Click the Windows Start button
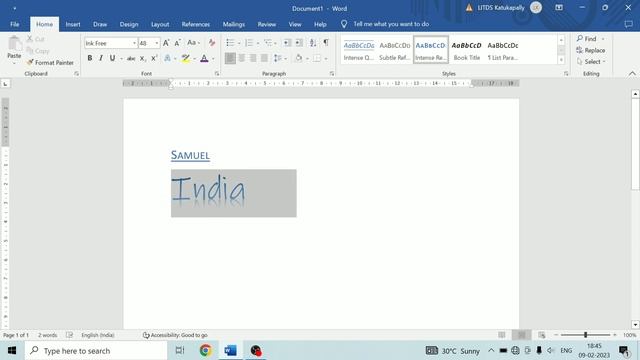 pyautogui.click(x=12, y=350)
